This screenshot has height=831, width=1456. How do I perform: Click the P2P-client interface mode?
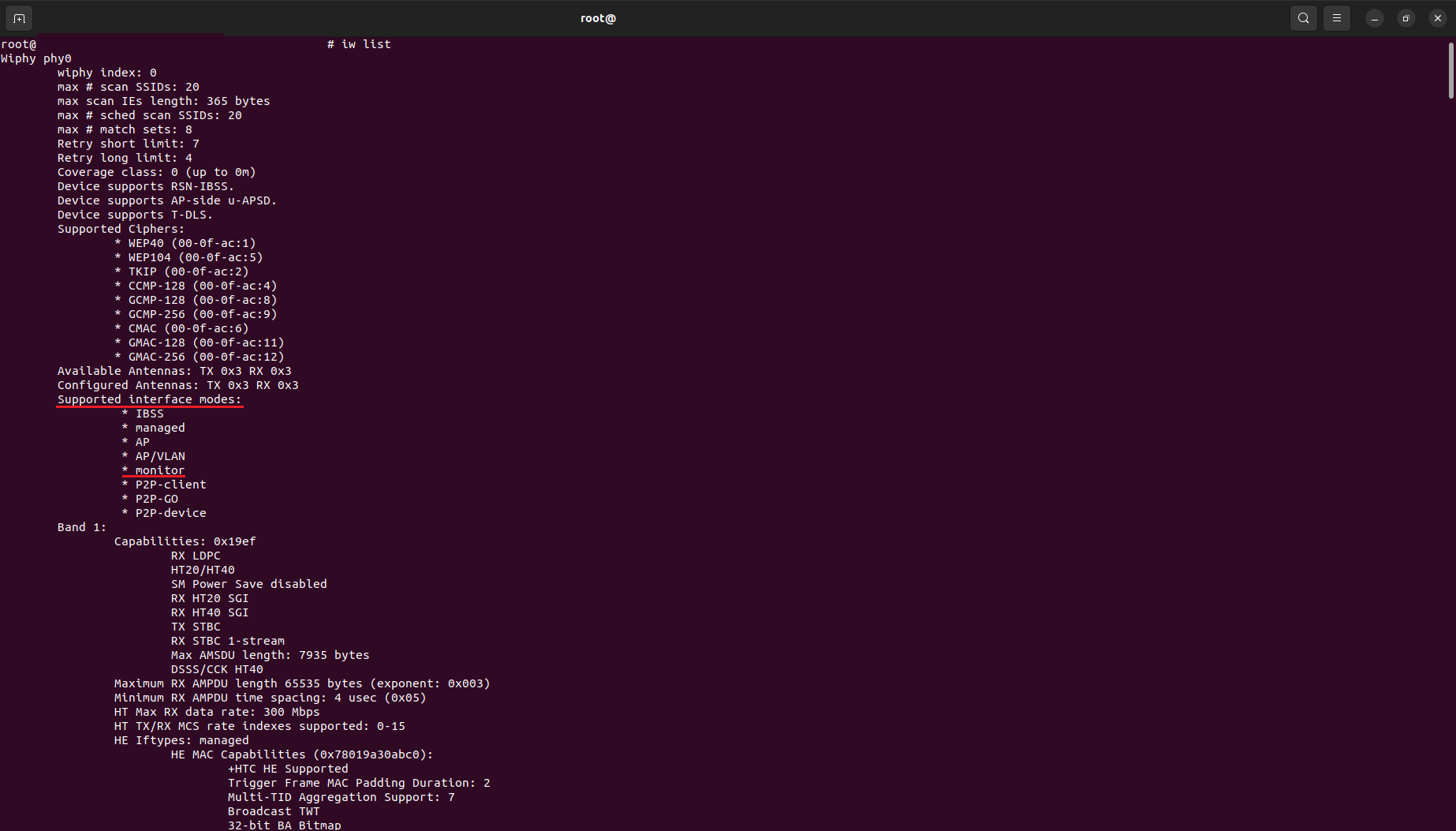click(x=164, y=485)
